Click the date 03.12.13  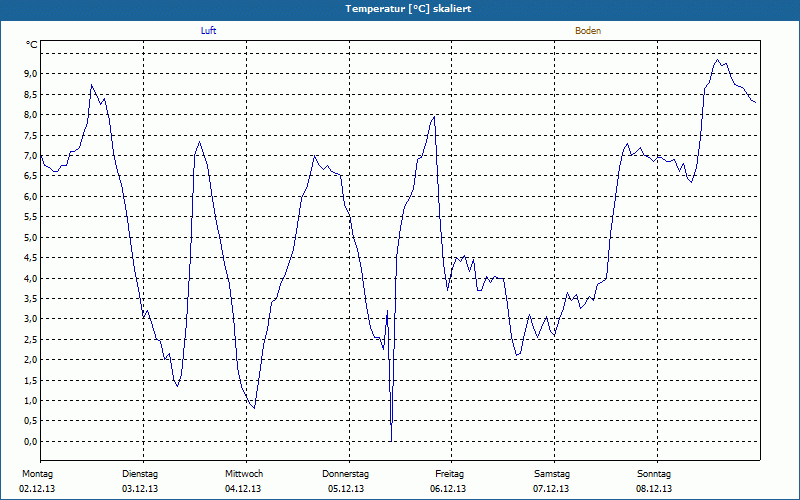(x=140, y=489)
